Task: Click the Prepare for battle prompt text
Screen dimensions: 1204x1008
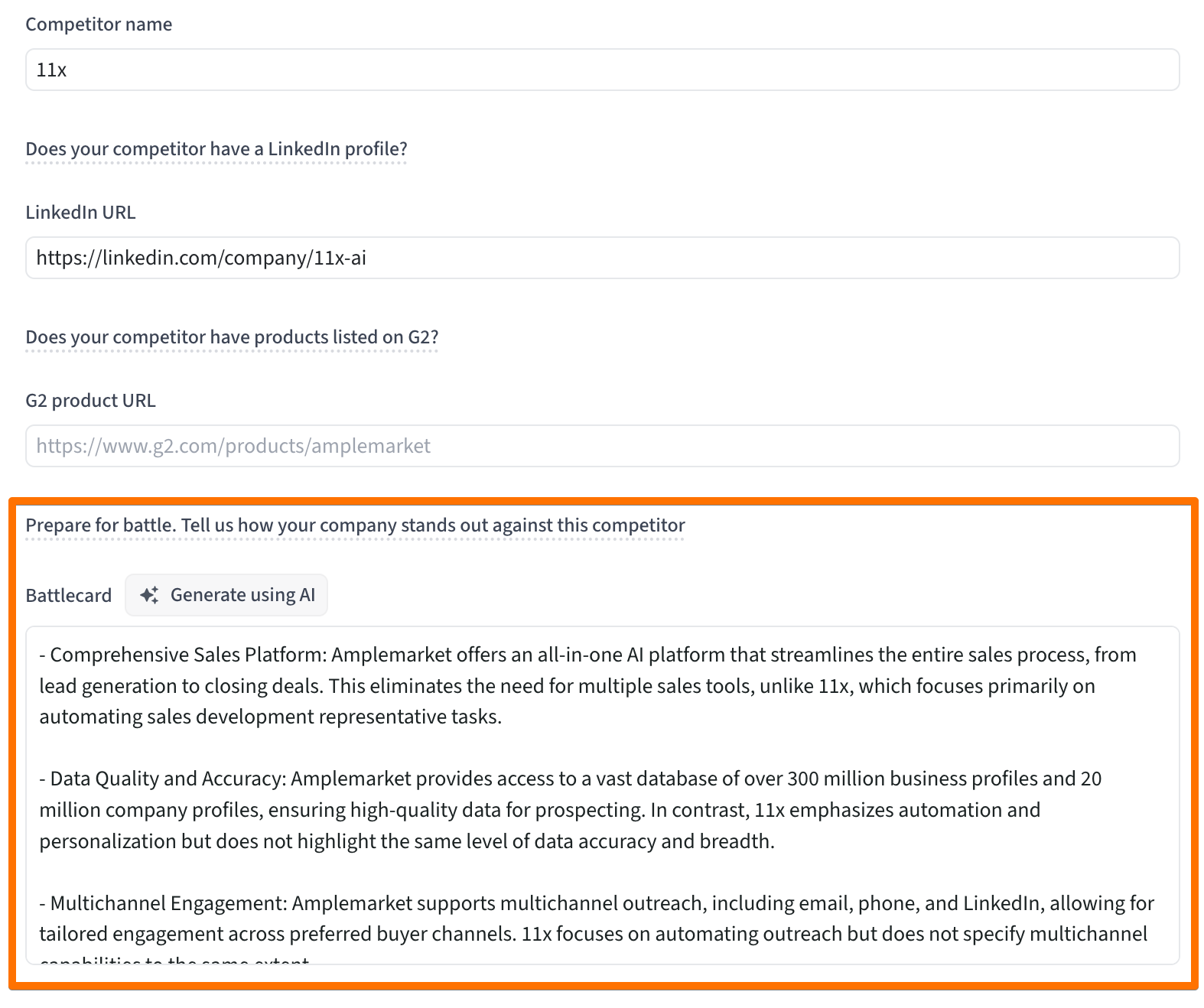Action: tap(355, 525)
